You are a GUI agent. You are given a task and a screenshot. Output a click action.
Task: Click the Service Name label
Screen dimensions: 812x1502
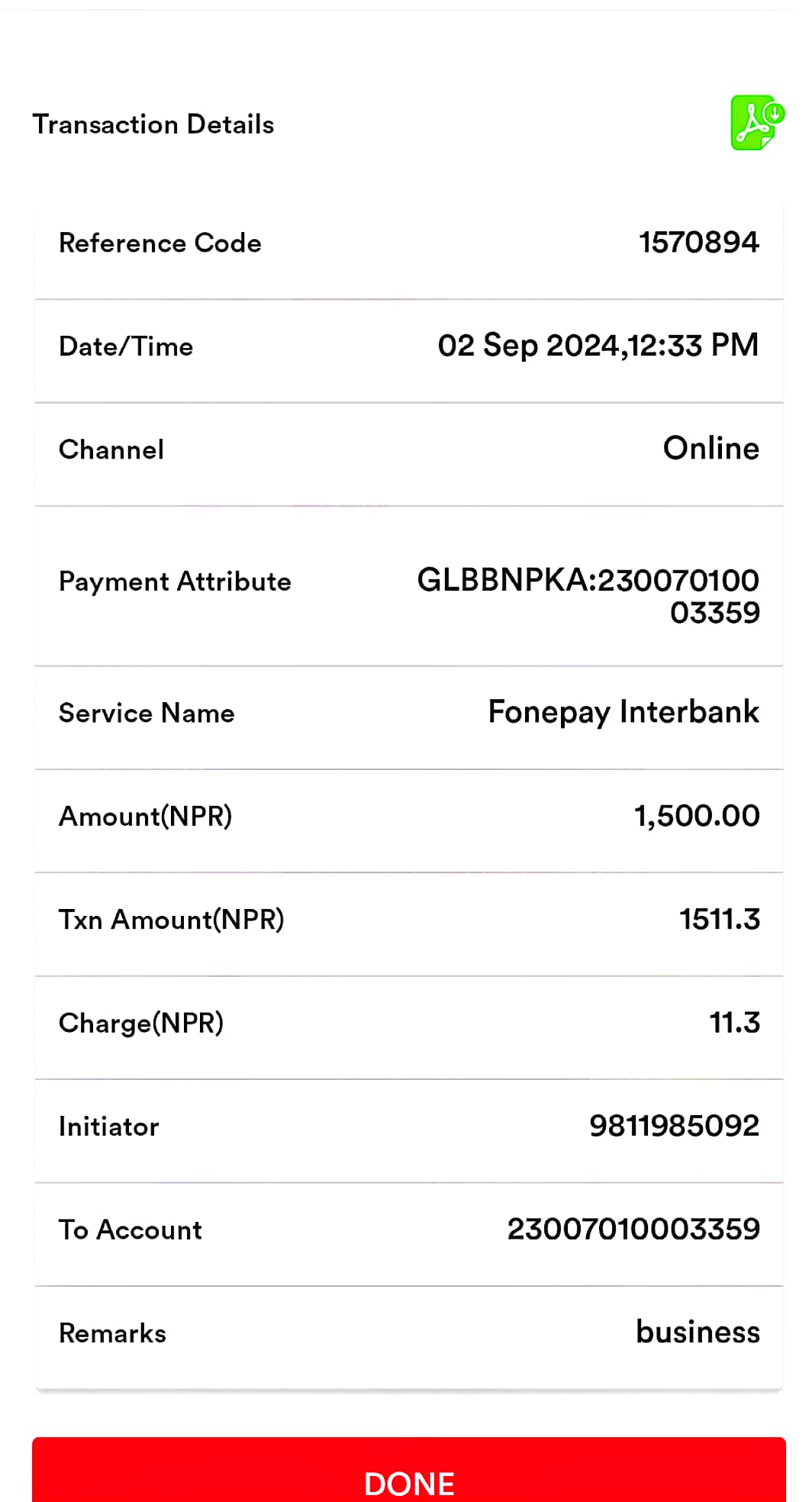147,713
